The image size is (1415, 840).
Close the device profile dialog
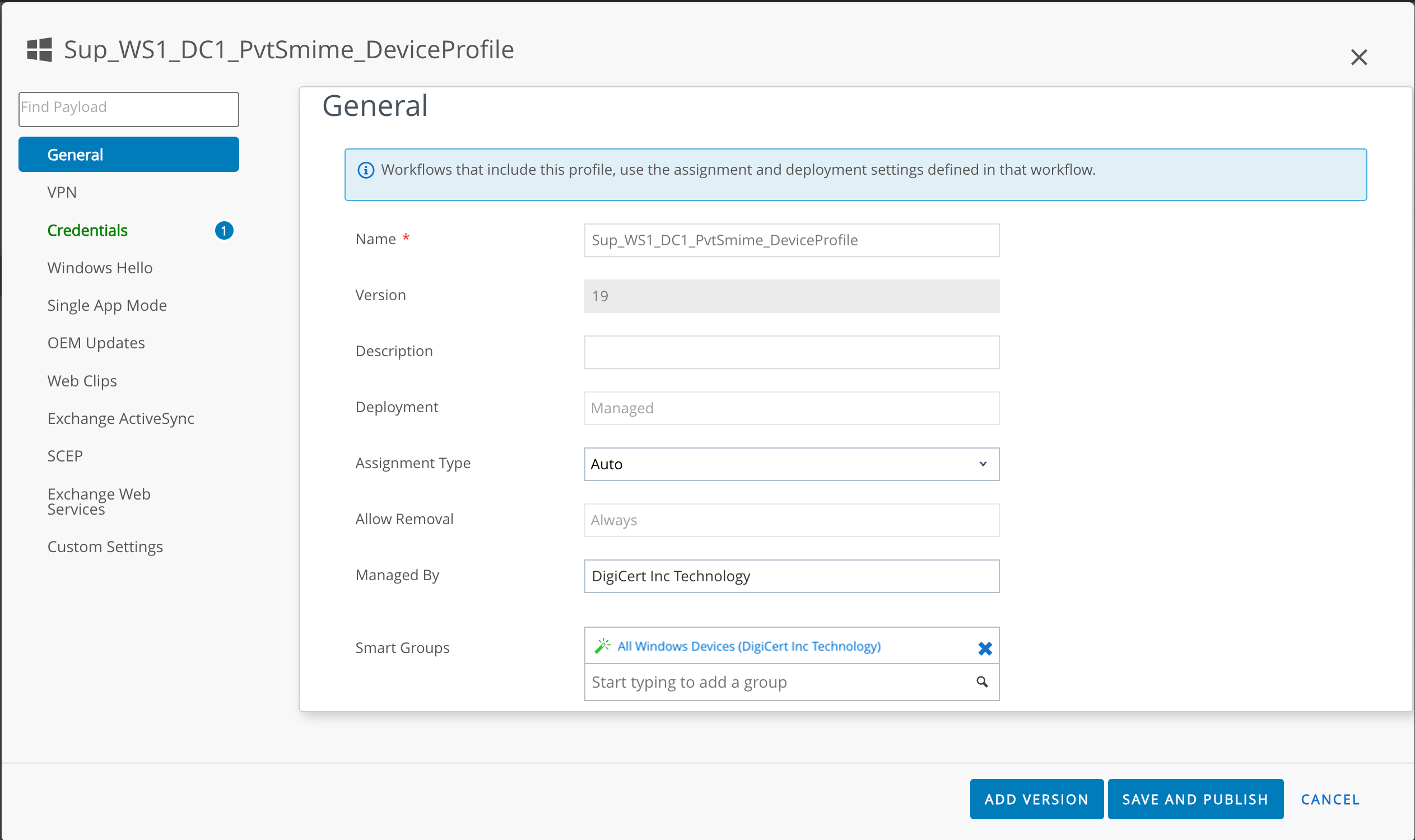(1358, 57)
